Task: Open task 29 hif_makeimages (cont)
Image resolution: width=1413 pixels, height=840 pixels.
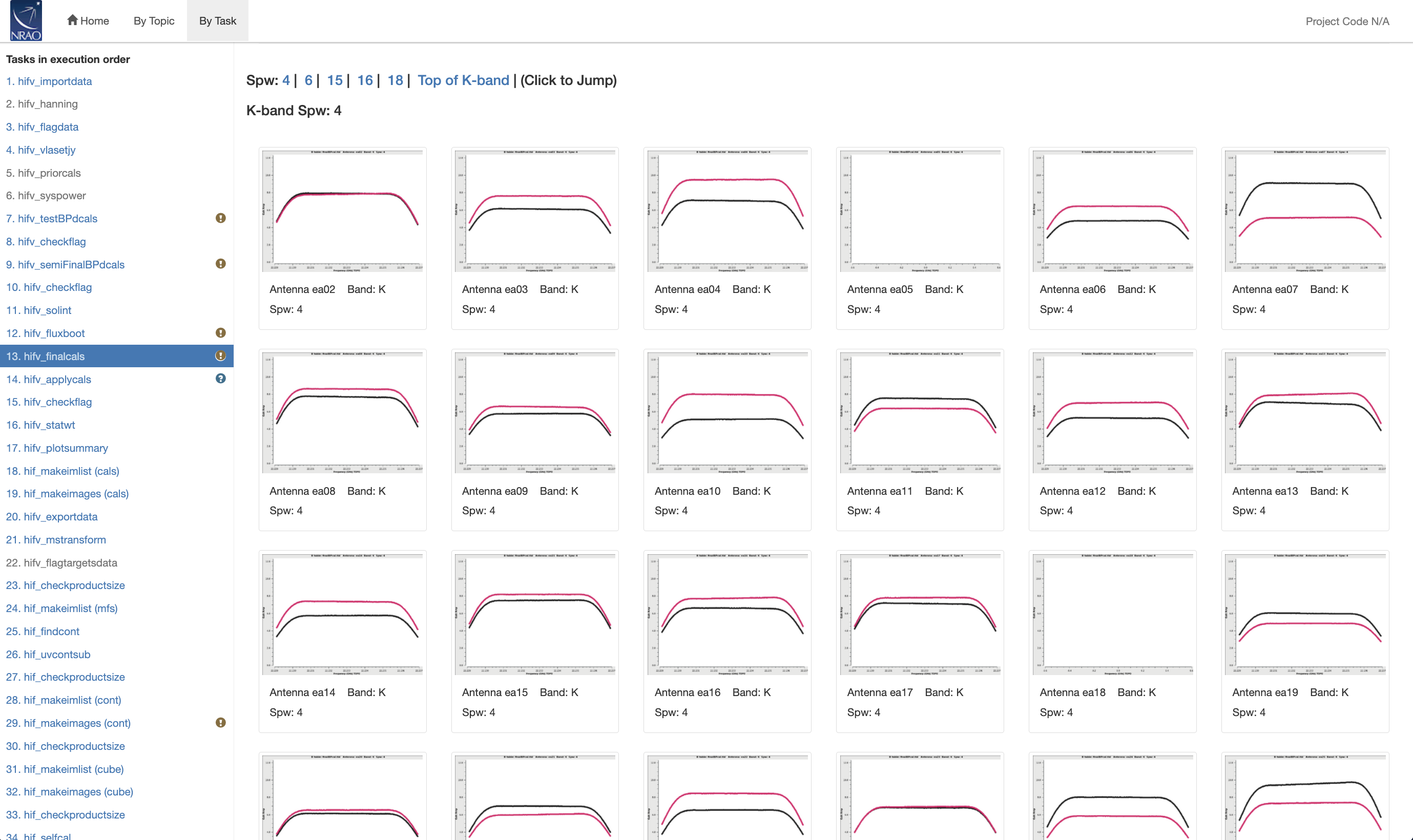Action: [69, 723]
